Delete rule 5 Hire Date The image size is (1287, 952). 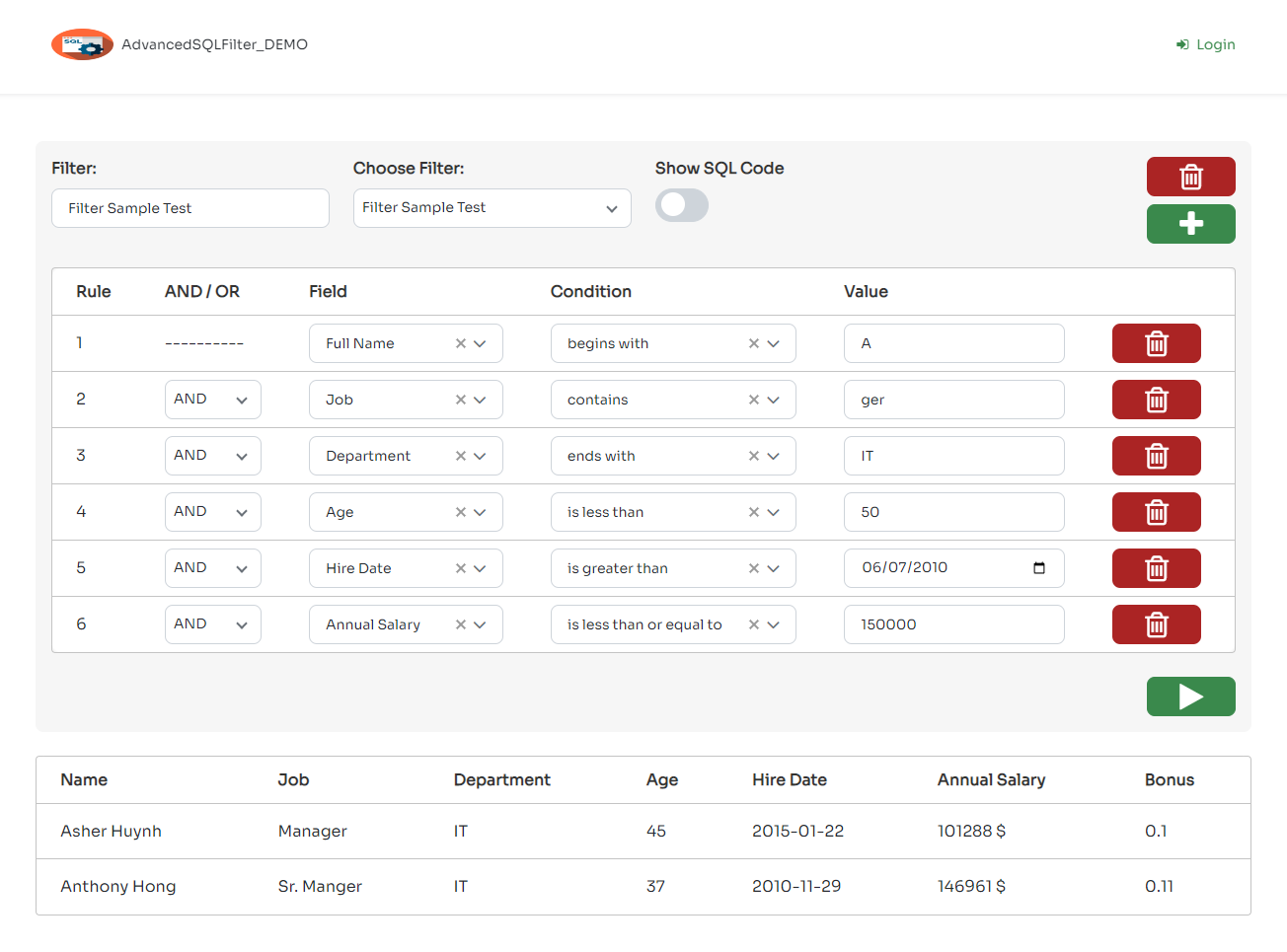tap(1156, 568)
